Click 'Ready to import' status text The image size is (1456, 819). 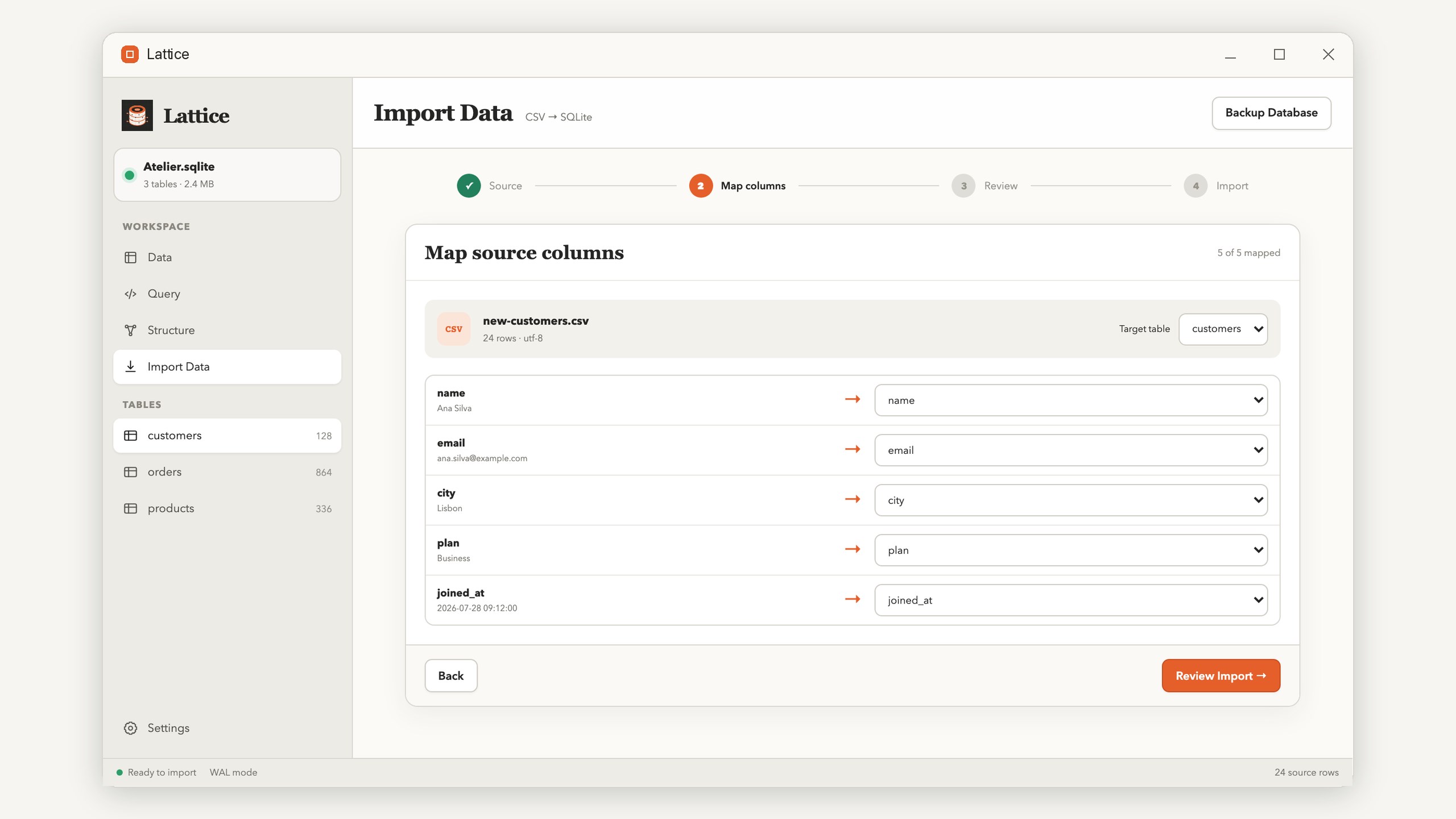162,772
